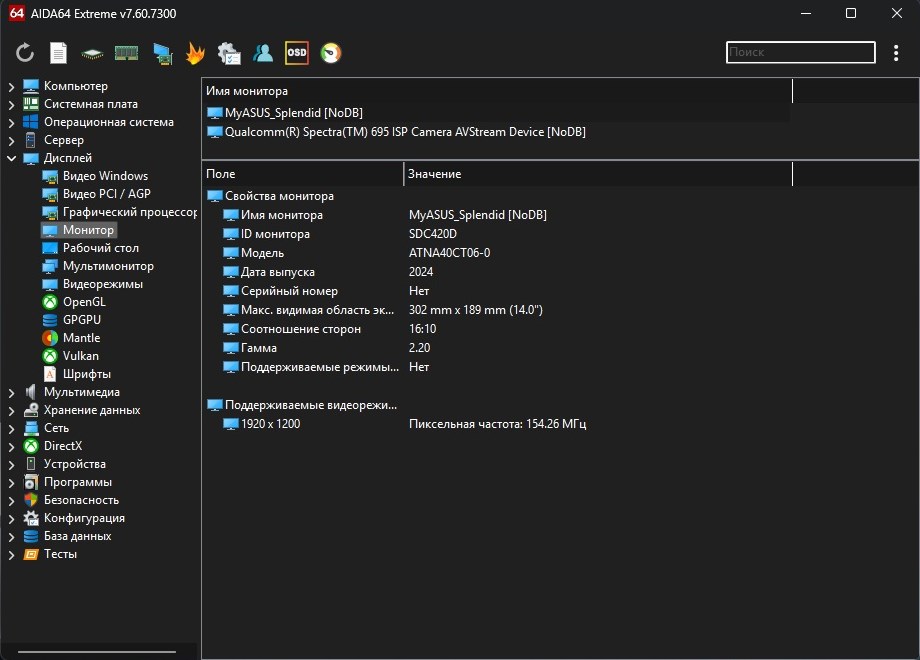Collapse the Дисплей tree node
This screenshot has height=660, width=920.
pyautogui.click(x=11, y=159)
